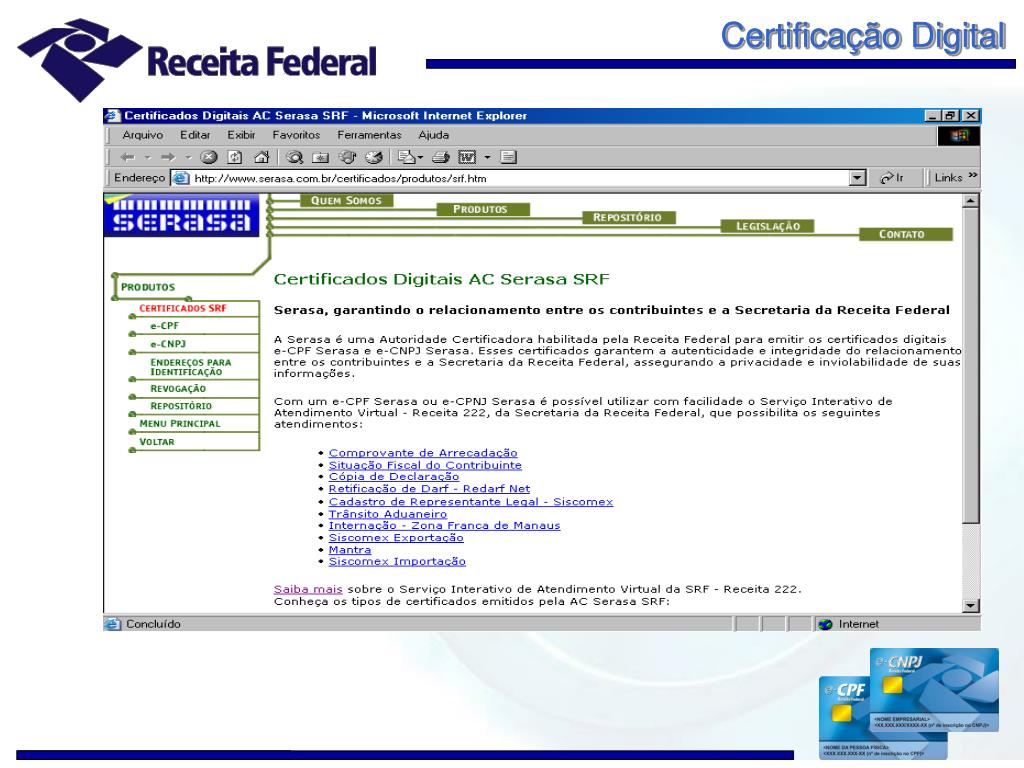The height and width of the screenshot is (768, 1024).
Task: Click the browser Forward arrow button
Action: coord(168,157)
